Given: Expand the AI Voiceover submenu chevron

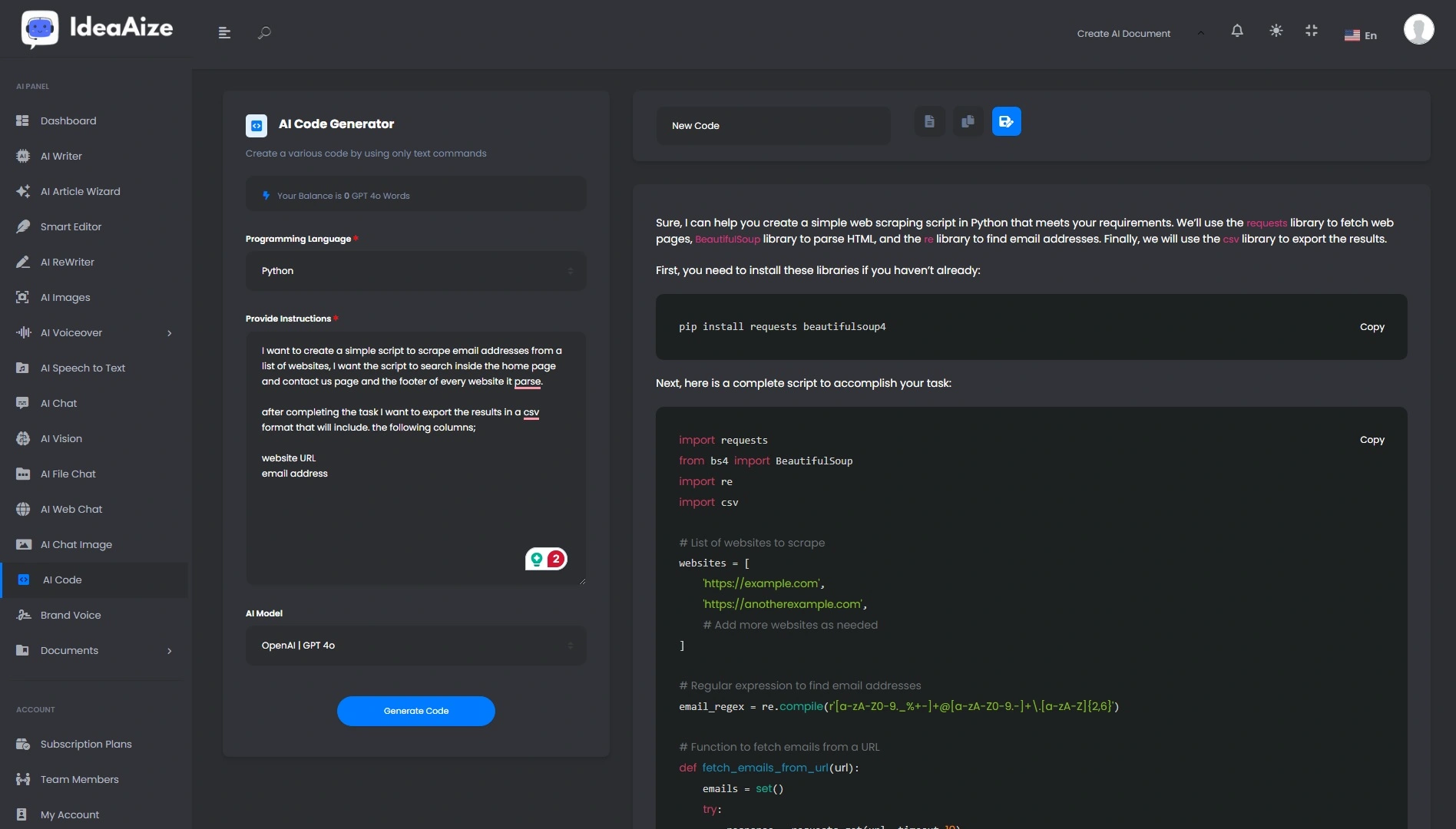Looking at the screenshot, I should tap(169, 333).
